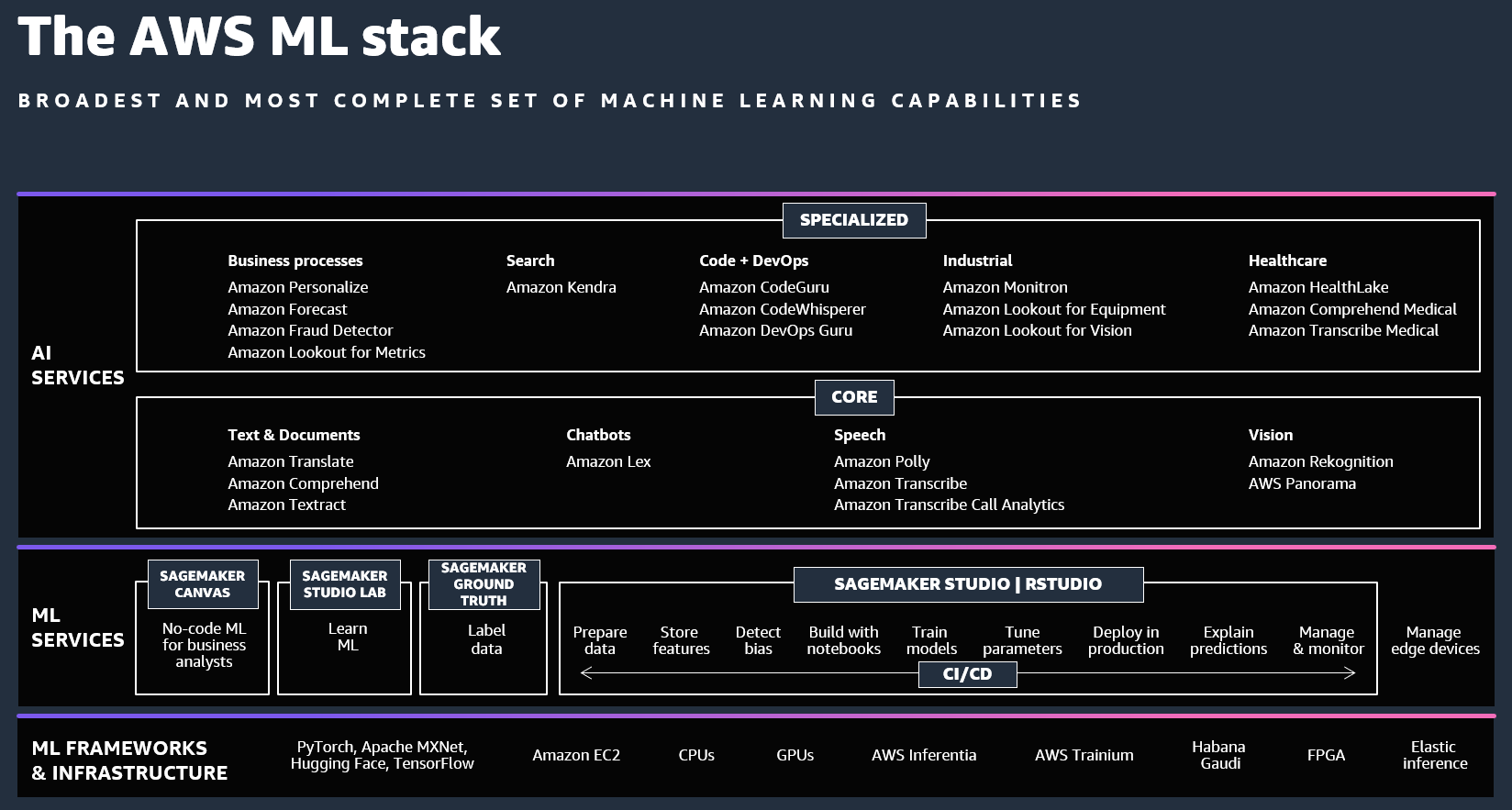
Task: Click Amazon Personalize
Action: [298, 287]
